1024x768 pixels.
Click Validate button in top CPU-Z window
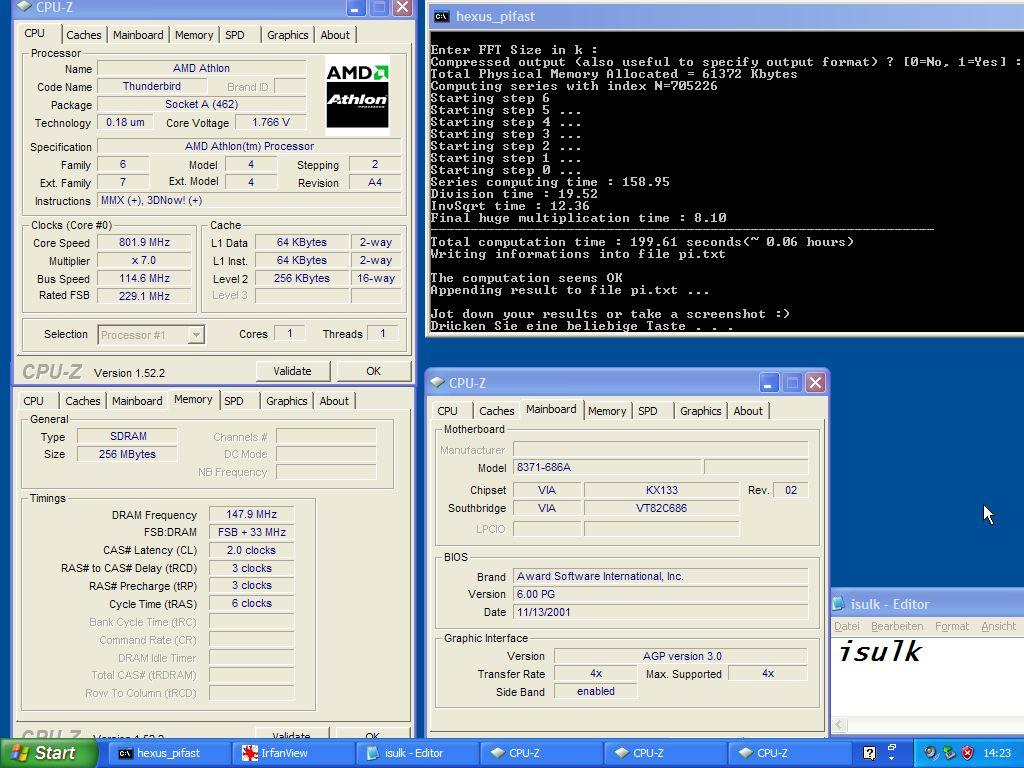292,371
